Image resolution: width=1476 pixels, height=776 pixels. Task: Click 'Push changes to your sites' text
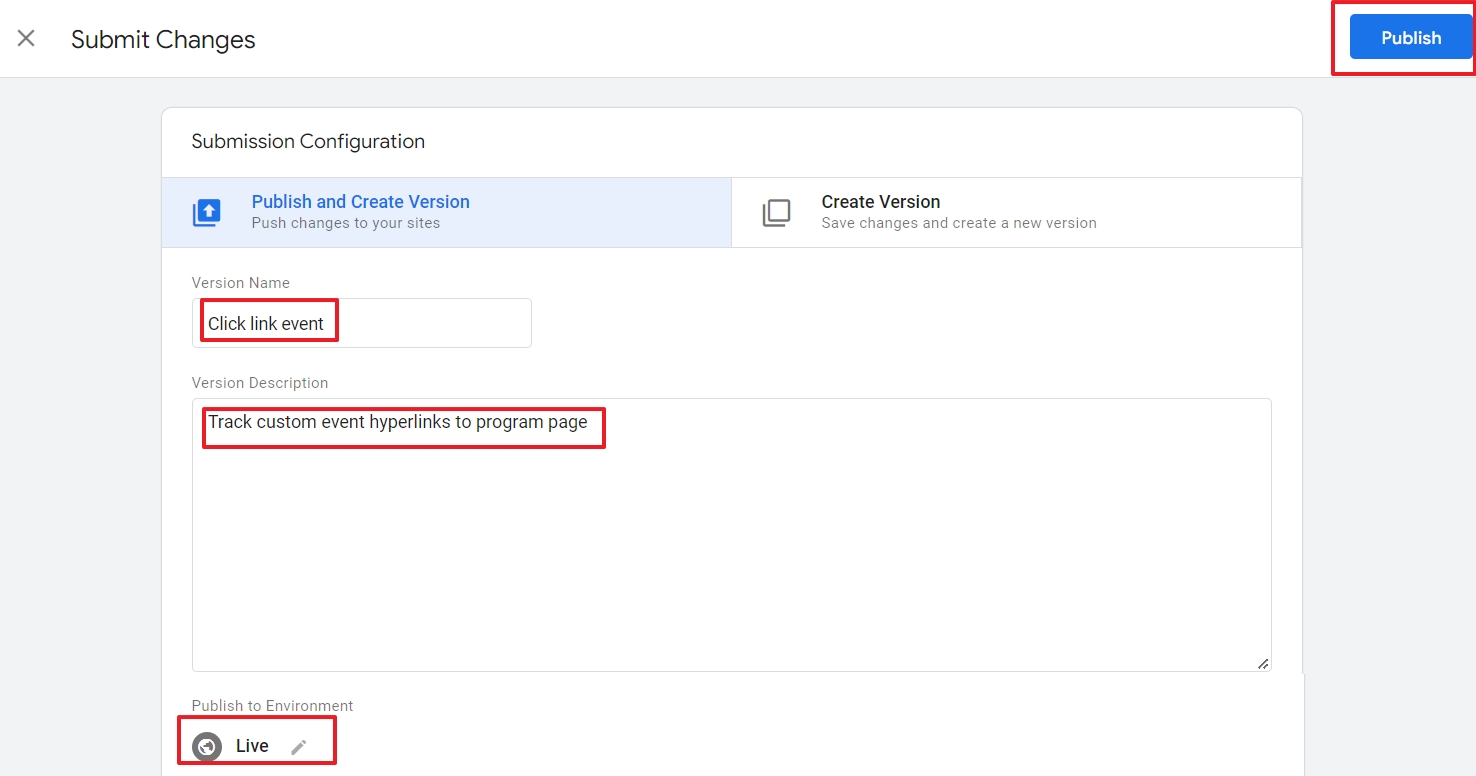click(x=346, y=223)
